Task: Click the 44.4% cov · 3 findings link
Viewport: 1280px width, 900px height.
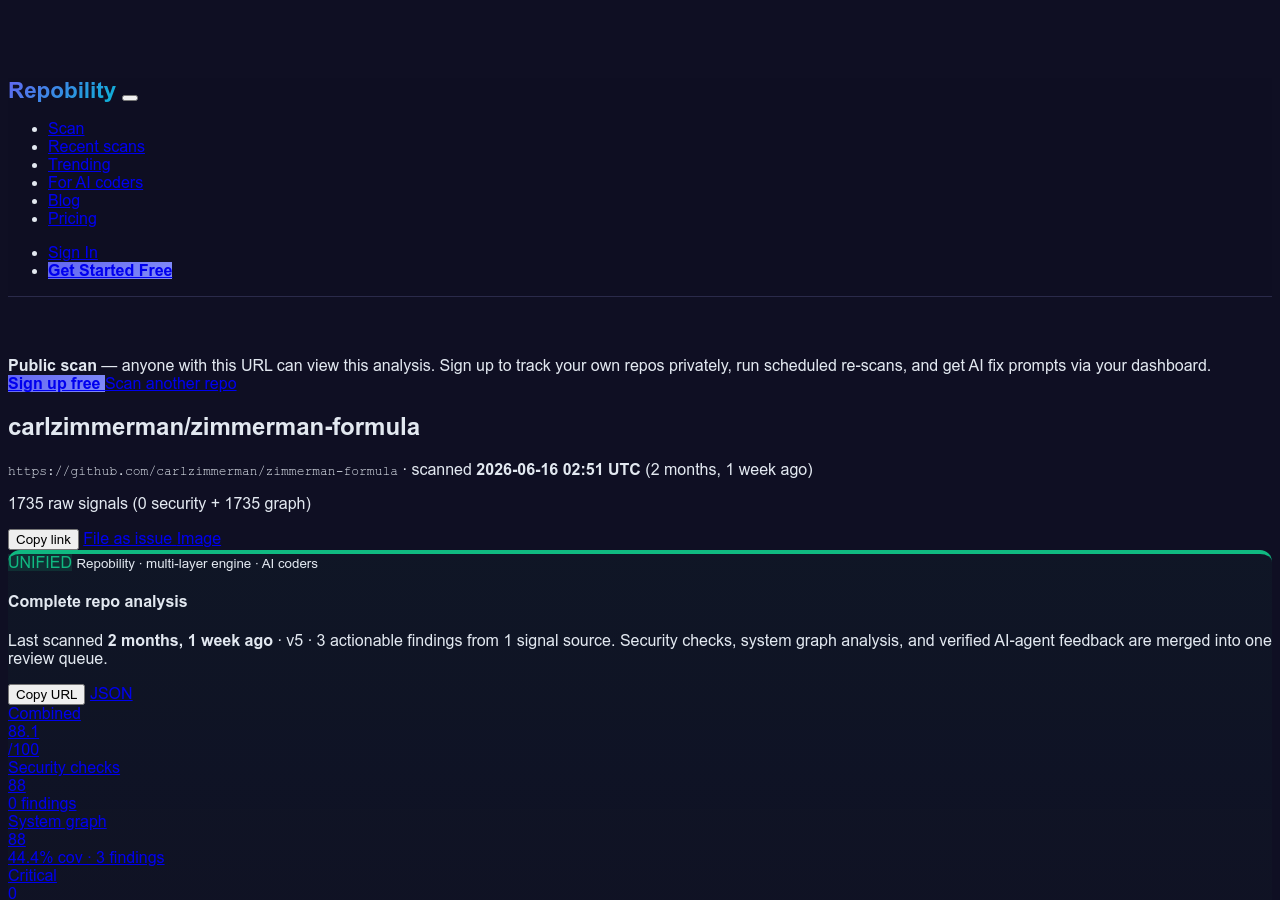Action: (86, 857)
